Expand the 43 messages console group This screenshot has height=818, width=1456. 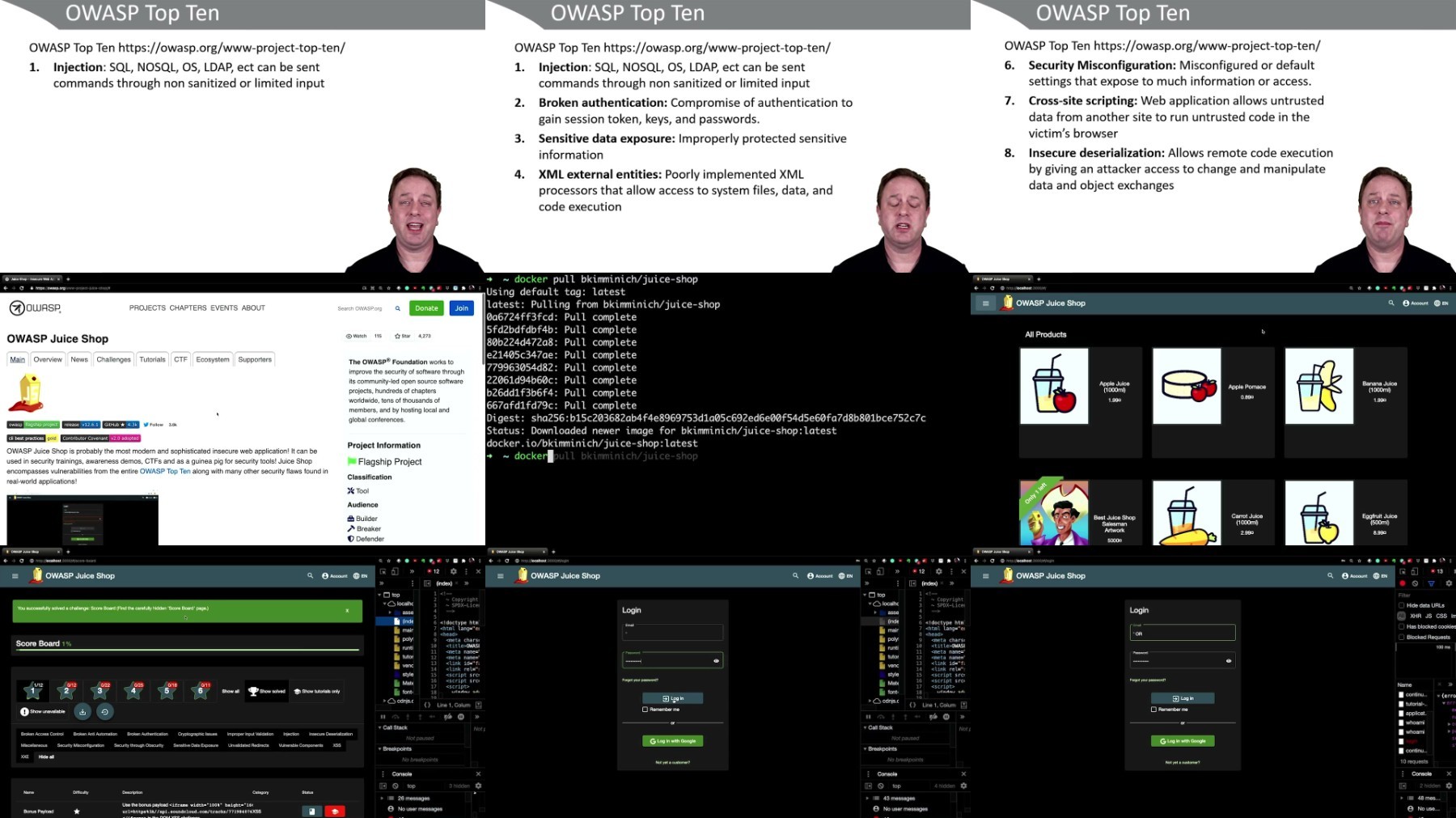point(868,799)
